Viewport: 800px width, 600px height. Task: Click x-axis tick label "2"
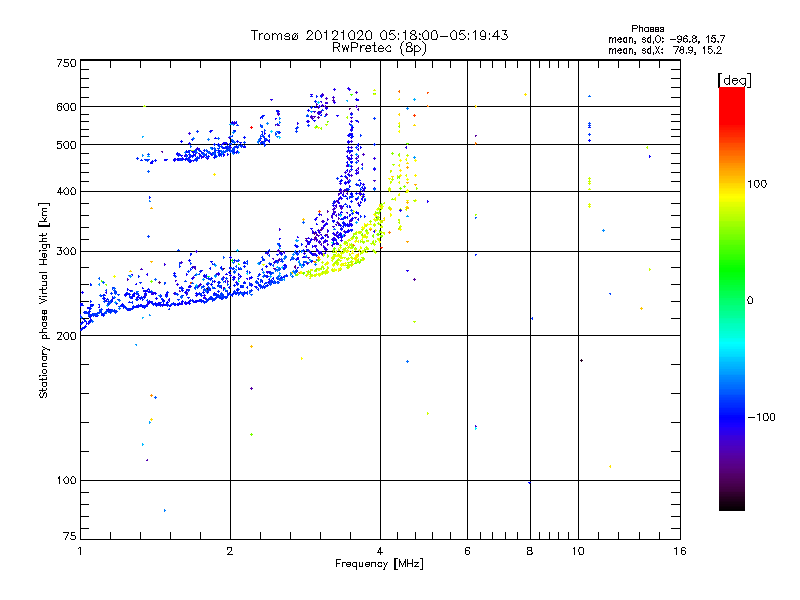[x=230, y=551]
